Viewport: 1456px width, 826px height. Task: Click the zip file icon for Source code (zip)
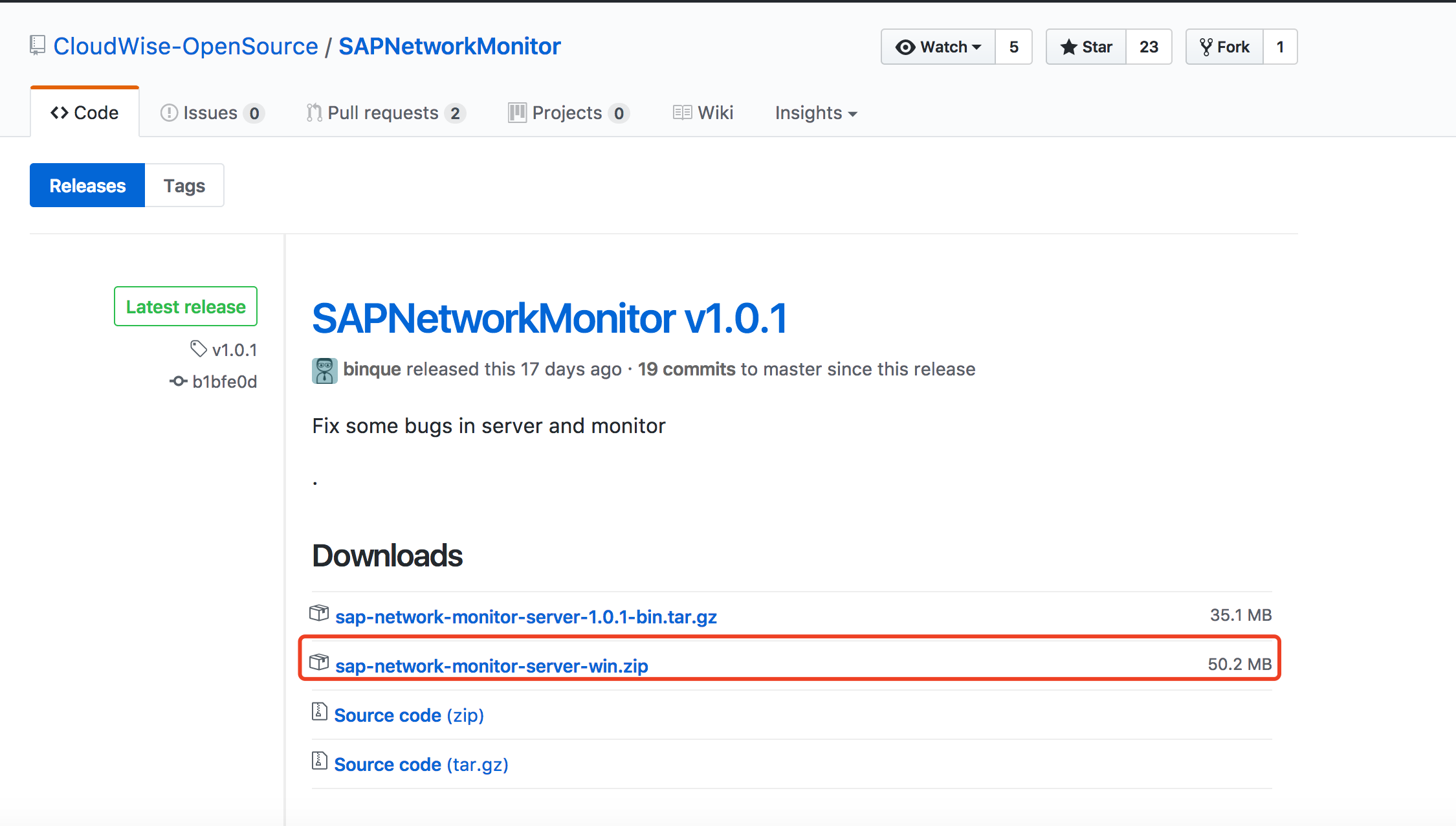[319, 712]
